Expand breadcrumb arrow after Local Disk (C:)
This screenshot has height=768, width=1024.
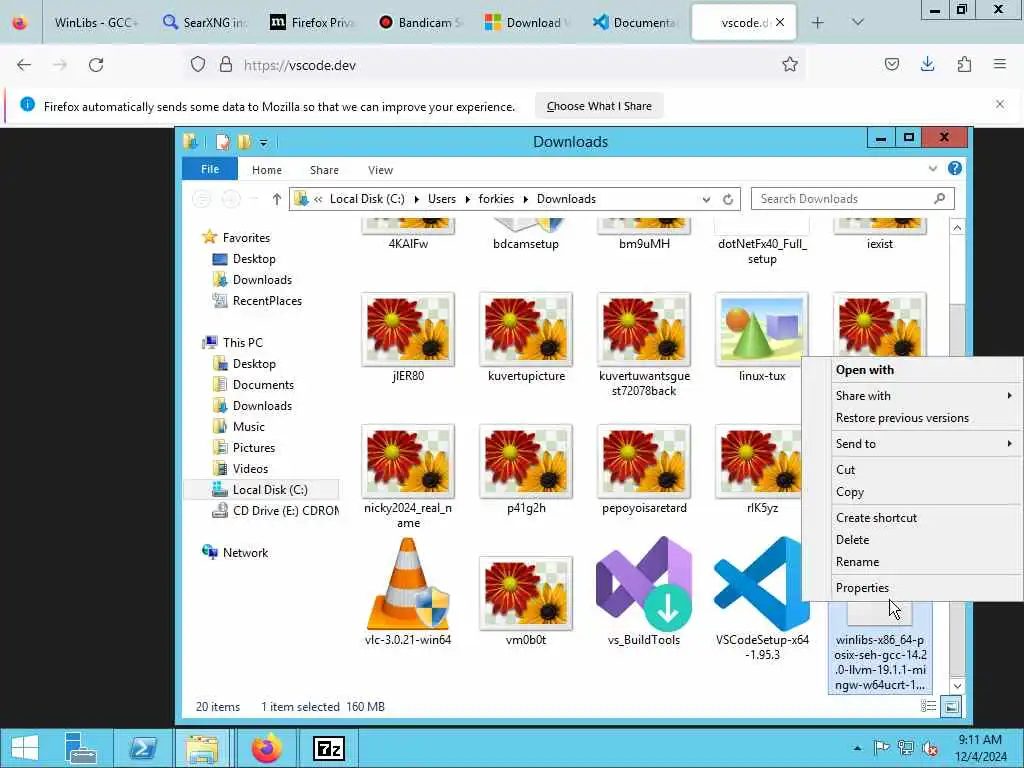416,199
